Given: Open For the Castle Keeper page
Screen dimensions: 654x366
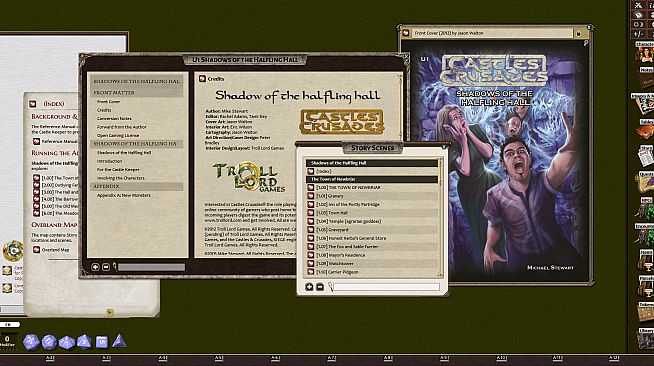Looking at the screenshot, I should [118, 170].
